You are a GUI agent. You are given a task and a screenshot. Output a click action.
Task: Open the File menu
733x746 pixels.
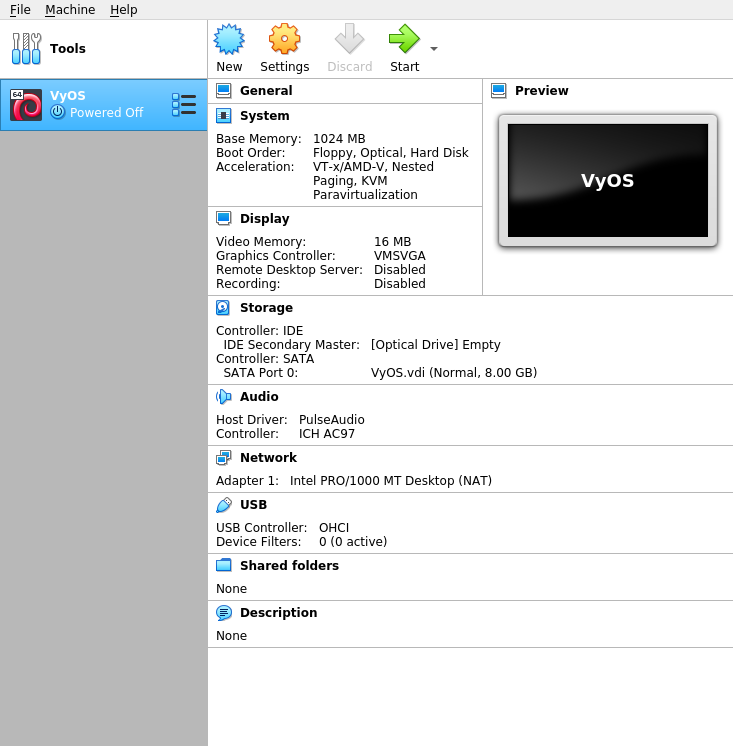click(20, 10)
